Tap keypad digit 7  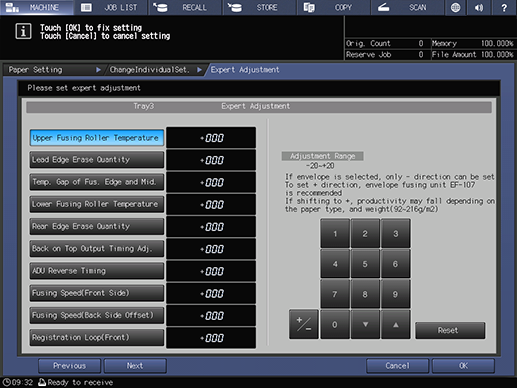[335, 294]
